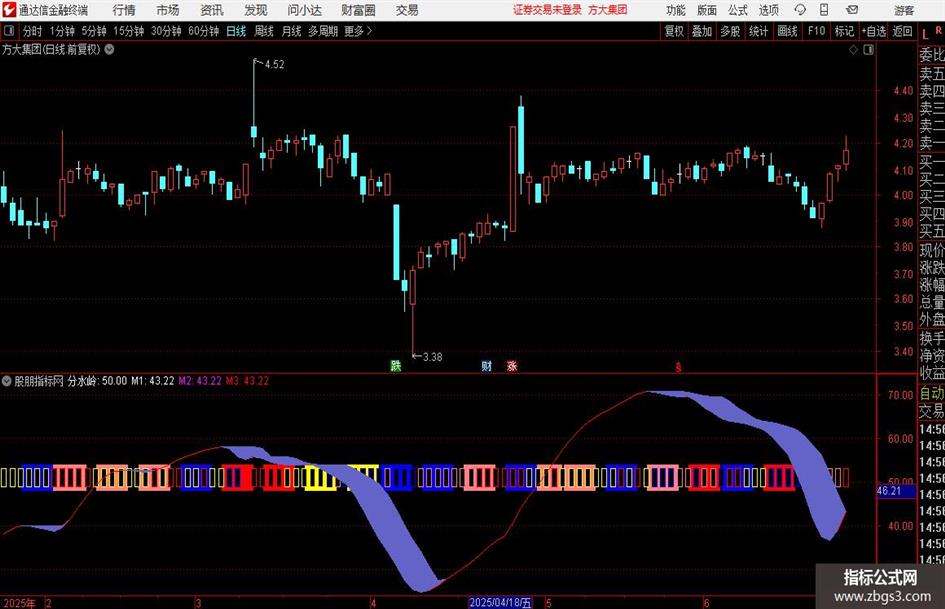Open the 版面 menu
945x609 pixels.
706,10
